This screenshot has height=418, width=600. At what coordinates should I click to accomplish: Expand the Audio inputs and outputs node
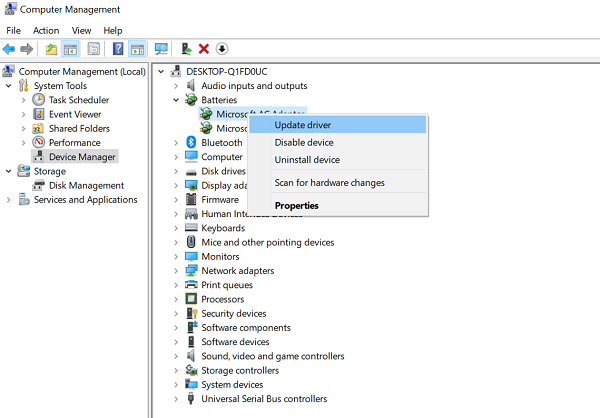point(177,86)
